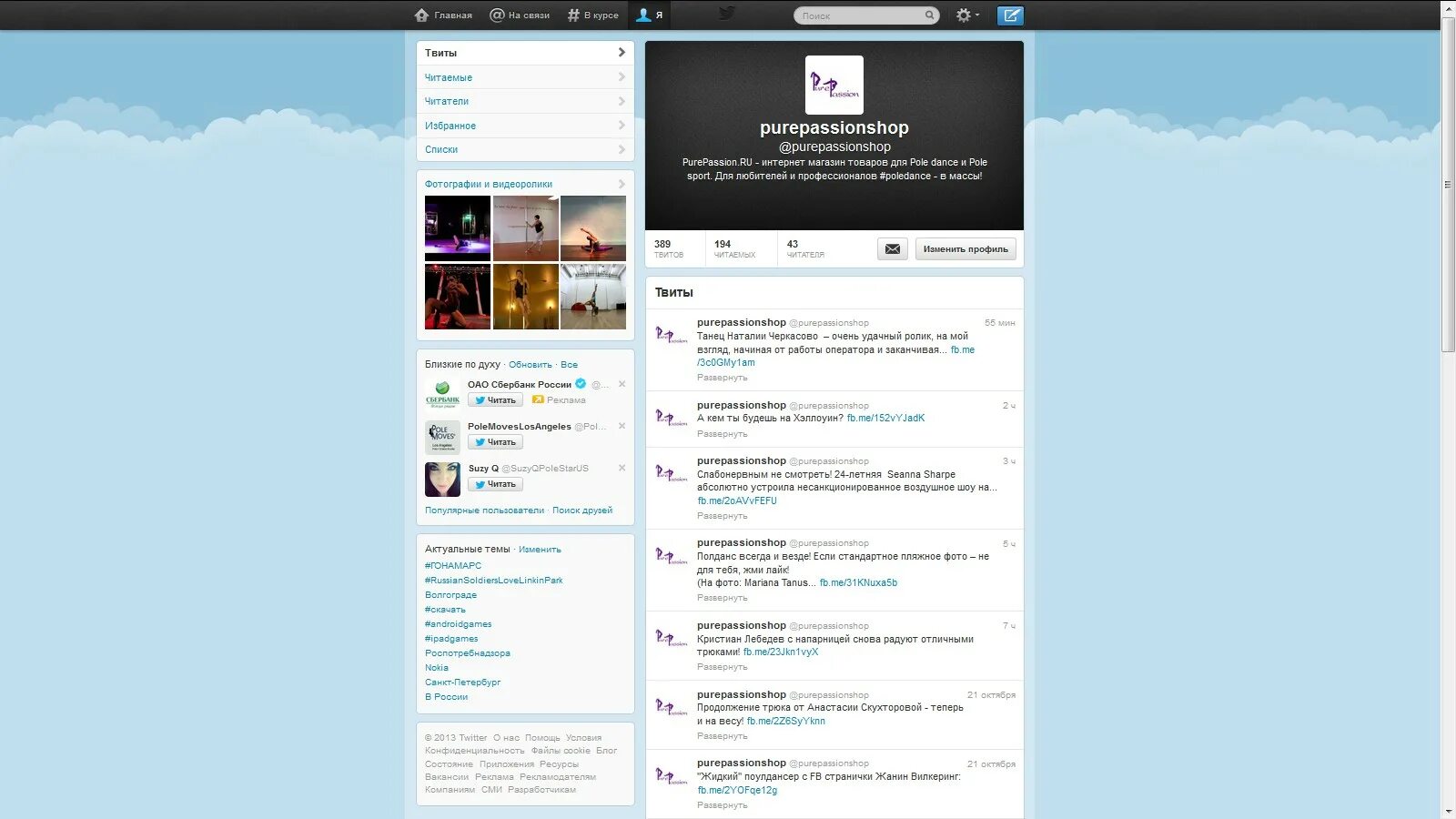The height and width of the screenshot is (819, 1456).
Task: Expand the Mariana Tanus tweet via Развернуть
Action: pyautogui.click(x=722, y=598)
